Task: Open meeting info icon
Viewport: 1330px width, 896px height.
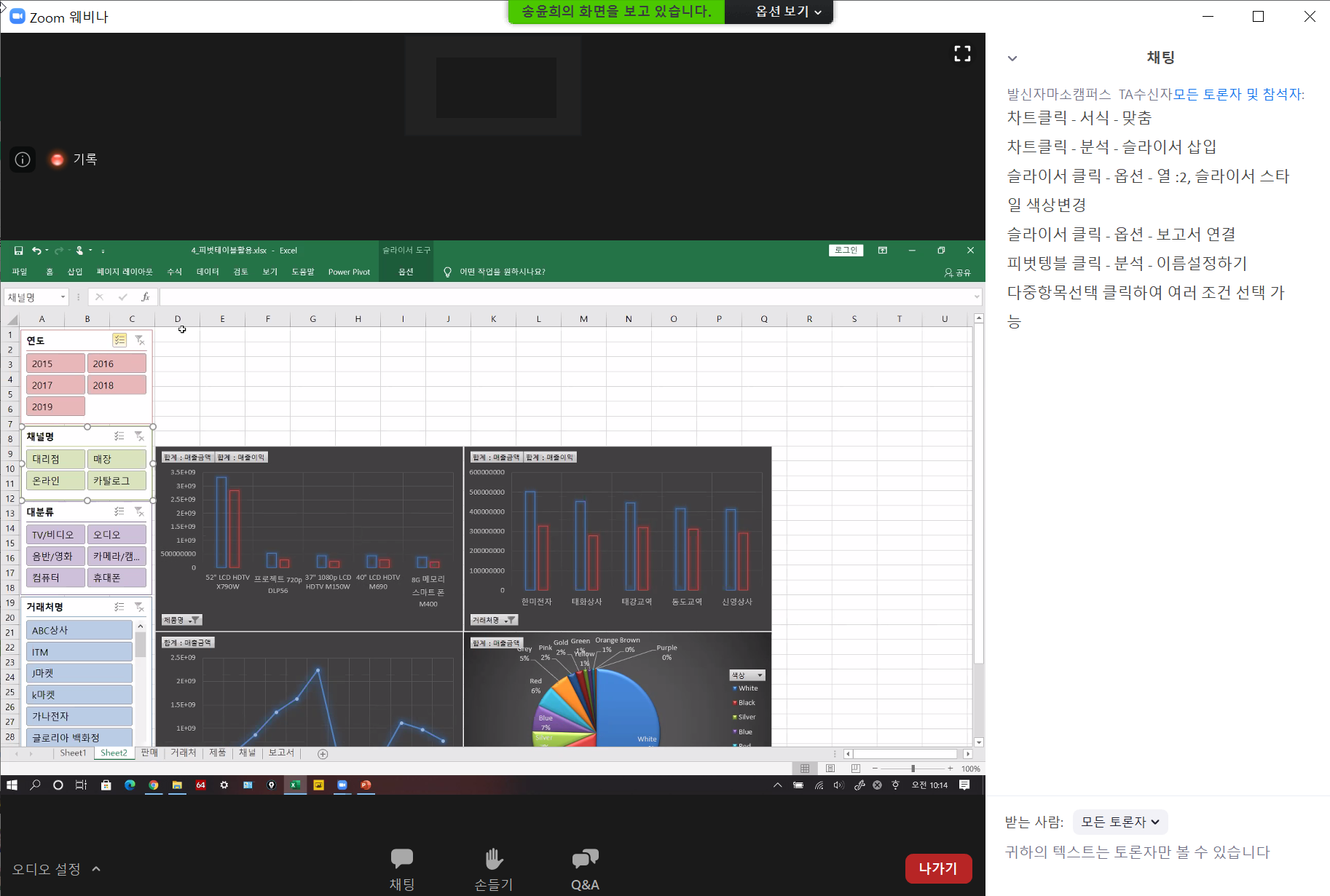Action: point(23,160)
